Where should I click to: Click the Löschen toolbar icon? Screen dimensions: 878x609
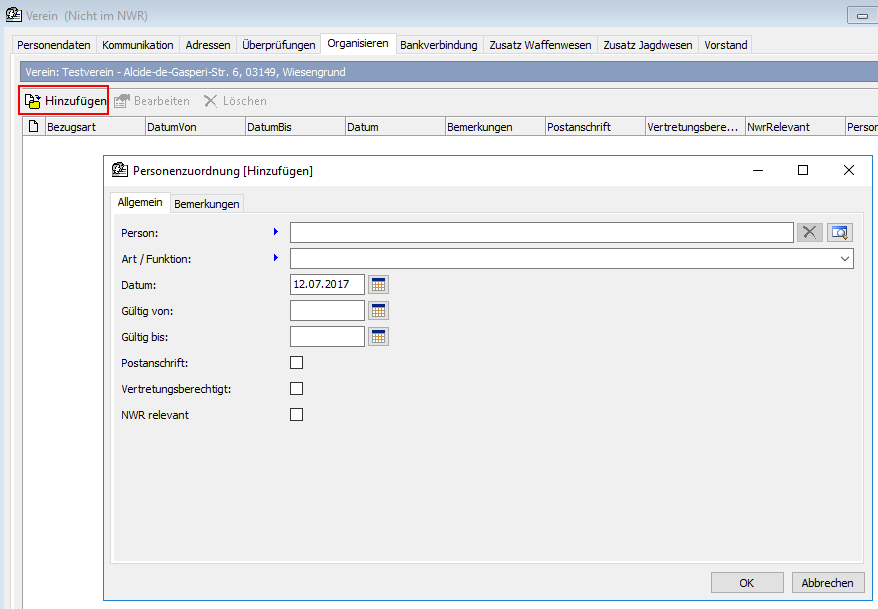point(210,101)
